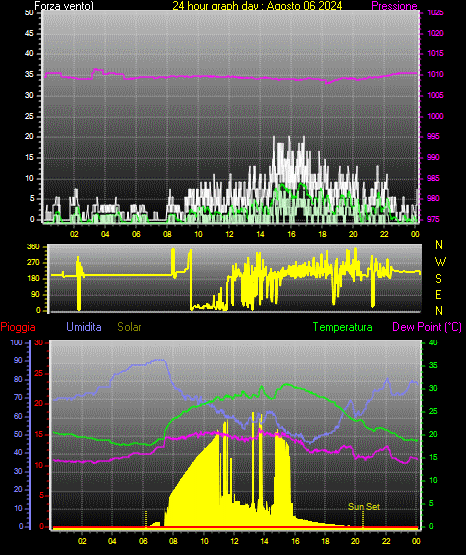
Task: Select the Pioggia legend label
Action: [18, 327]
